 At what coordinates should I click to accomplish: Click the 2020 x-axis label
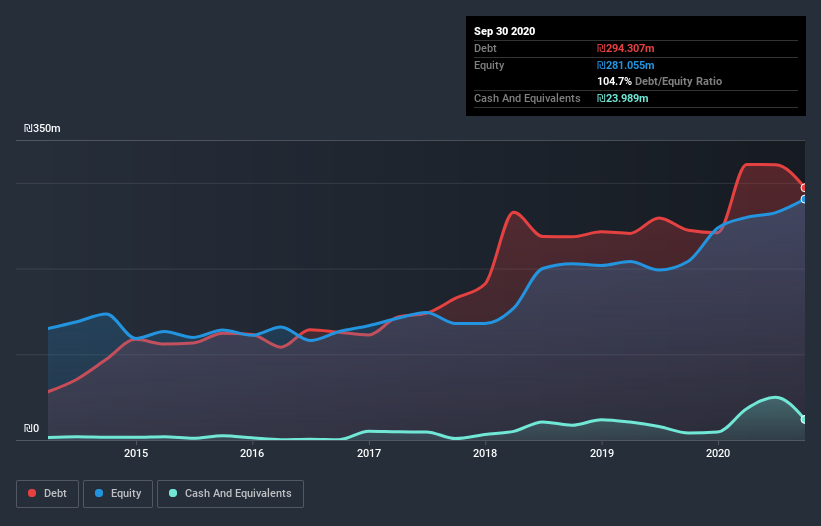[x=718, y=453]
